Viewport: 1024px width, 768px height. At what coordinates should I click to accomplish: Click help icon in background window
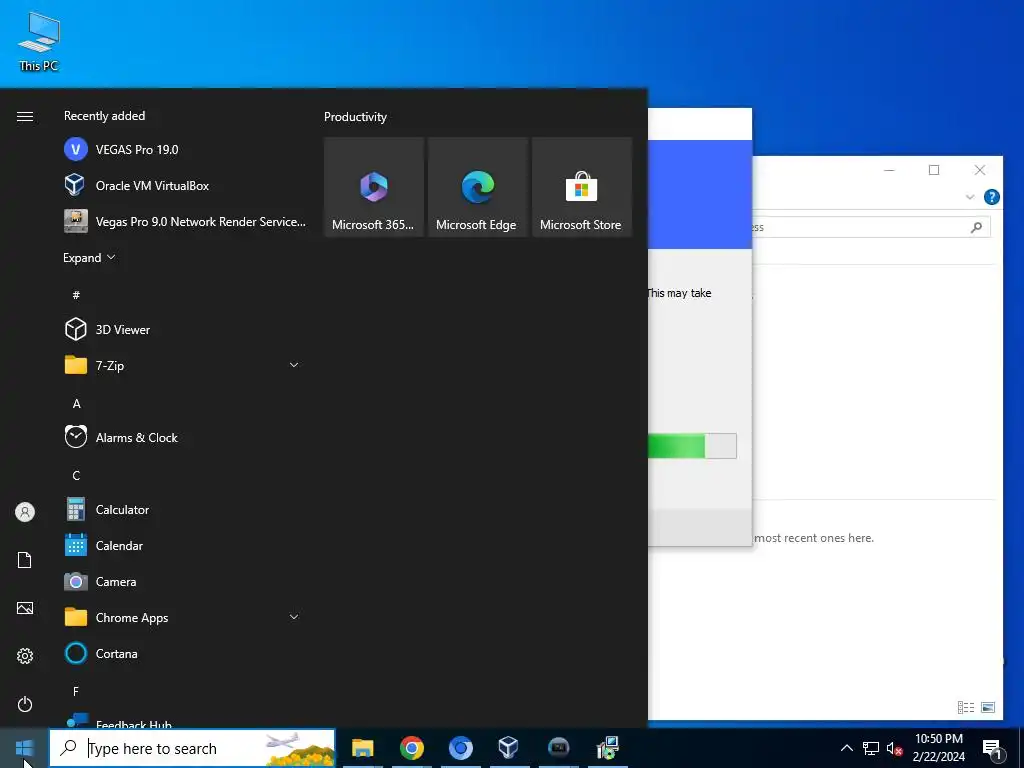991,197
